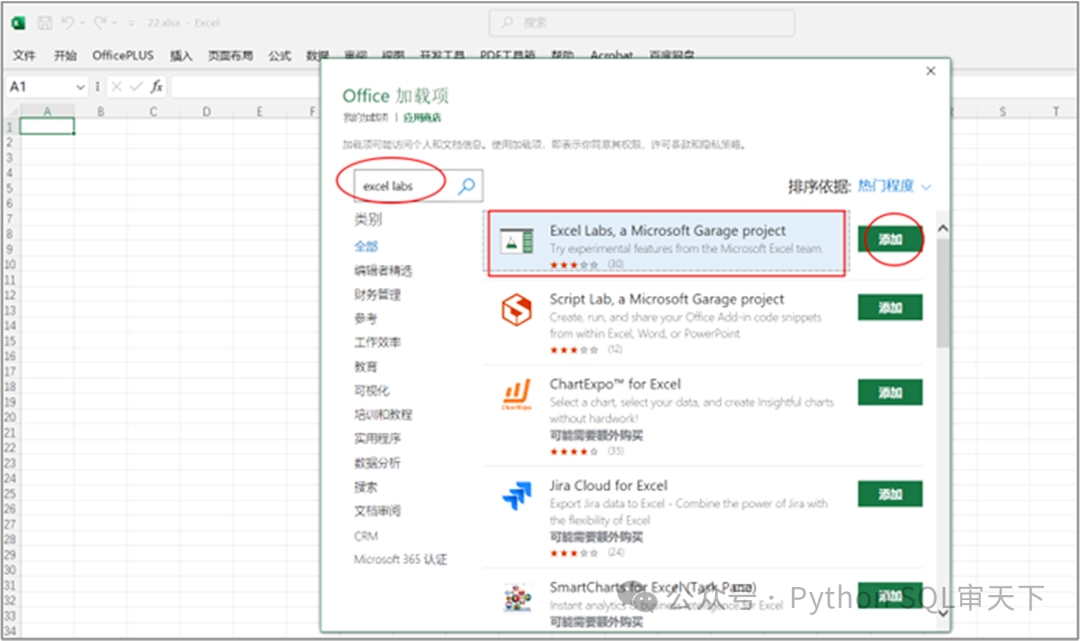Image resolution: width=1080 pixels, height=641 pixels.
Task: Click the formula bar cancel X icon
Action: point(116,86)
